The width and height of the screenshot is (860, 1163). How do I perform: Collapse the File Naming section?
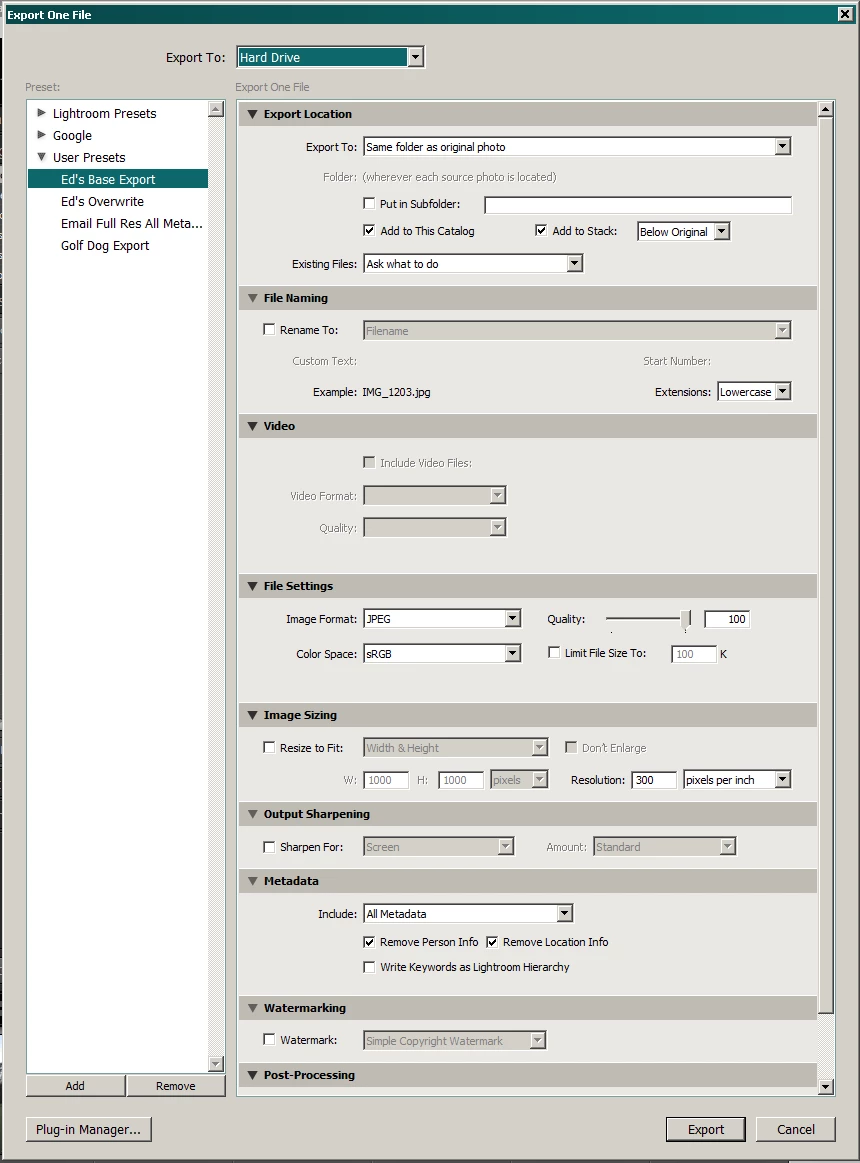click(252, 298)
